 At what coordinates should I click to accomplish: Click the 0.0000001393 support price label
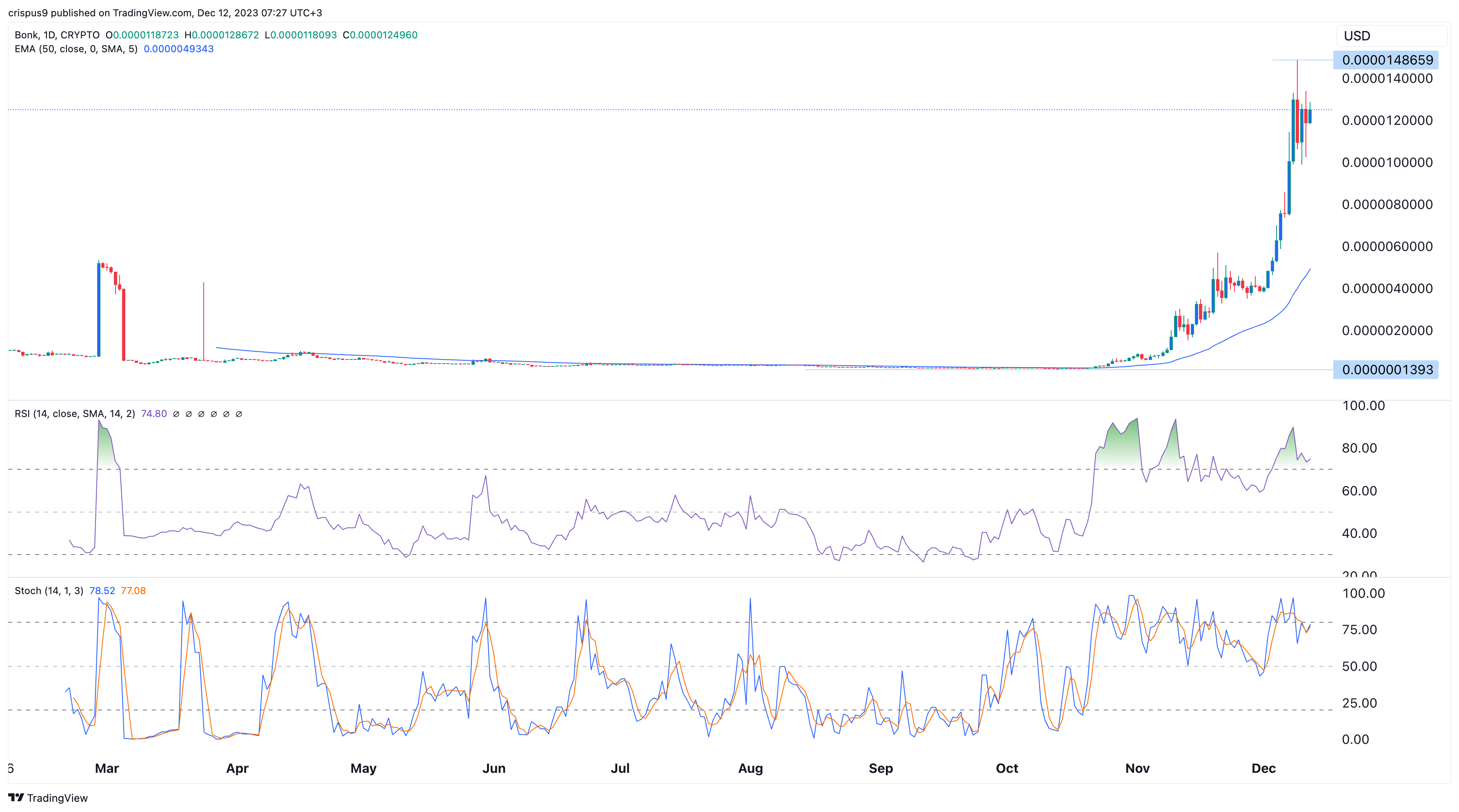1388,370
